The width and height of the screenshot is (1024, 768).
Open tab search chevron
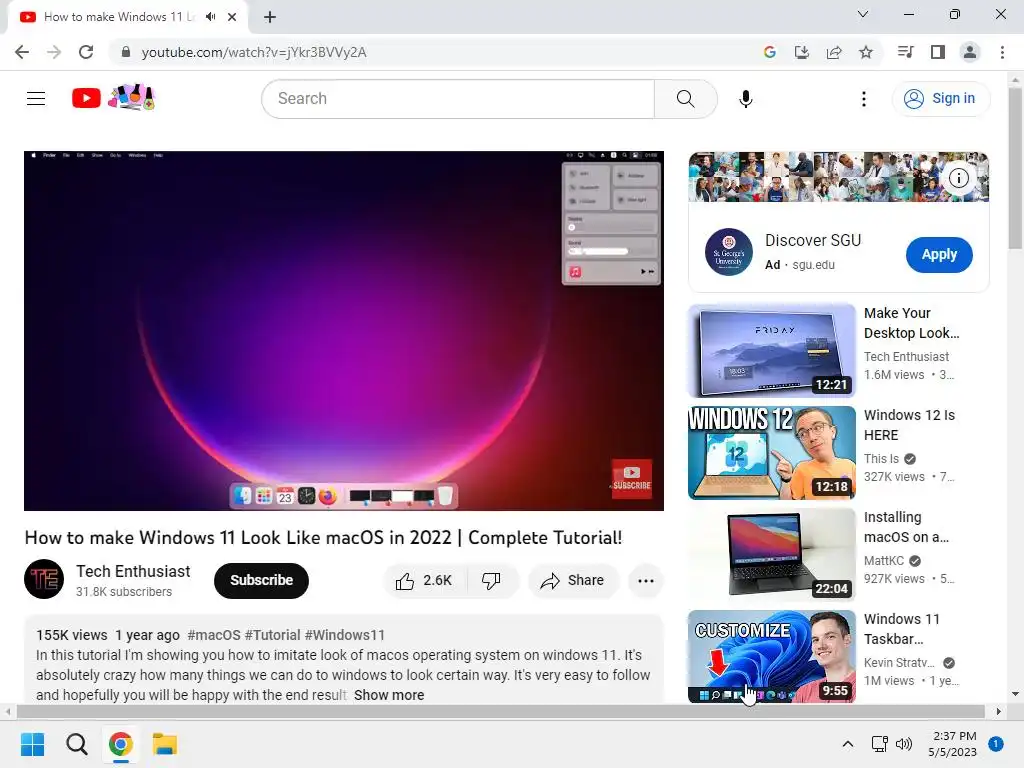[x=863, y=14]
